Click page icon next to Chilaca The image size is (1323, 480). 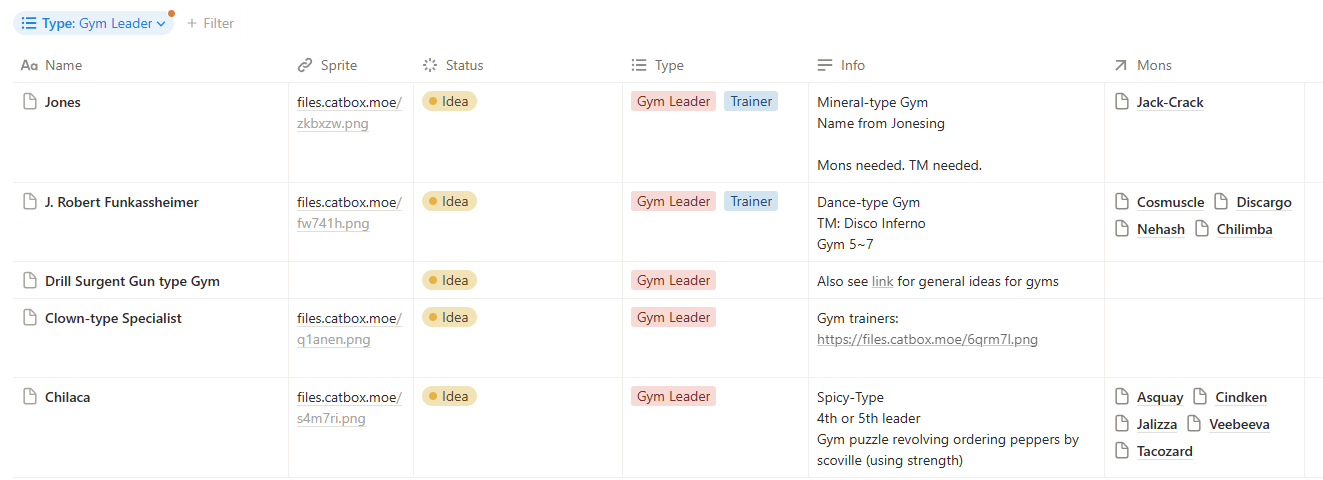coord(30,397)
